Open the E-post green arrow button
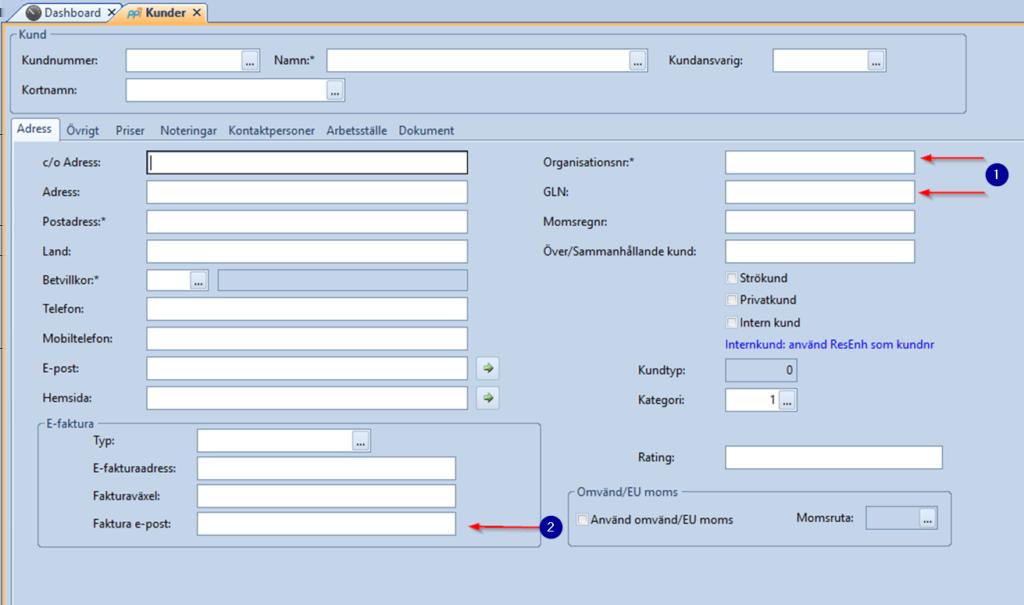1024x605 pixels. 488,368
